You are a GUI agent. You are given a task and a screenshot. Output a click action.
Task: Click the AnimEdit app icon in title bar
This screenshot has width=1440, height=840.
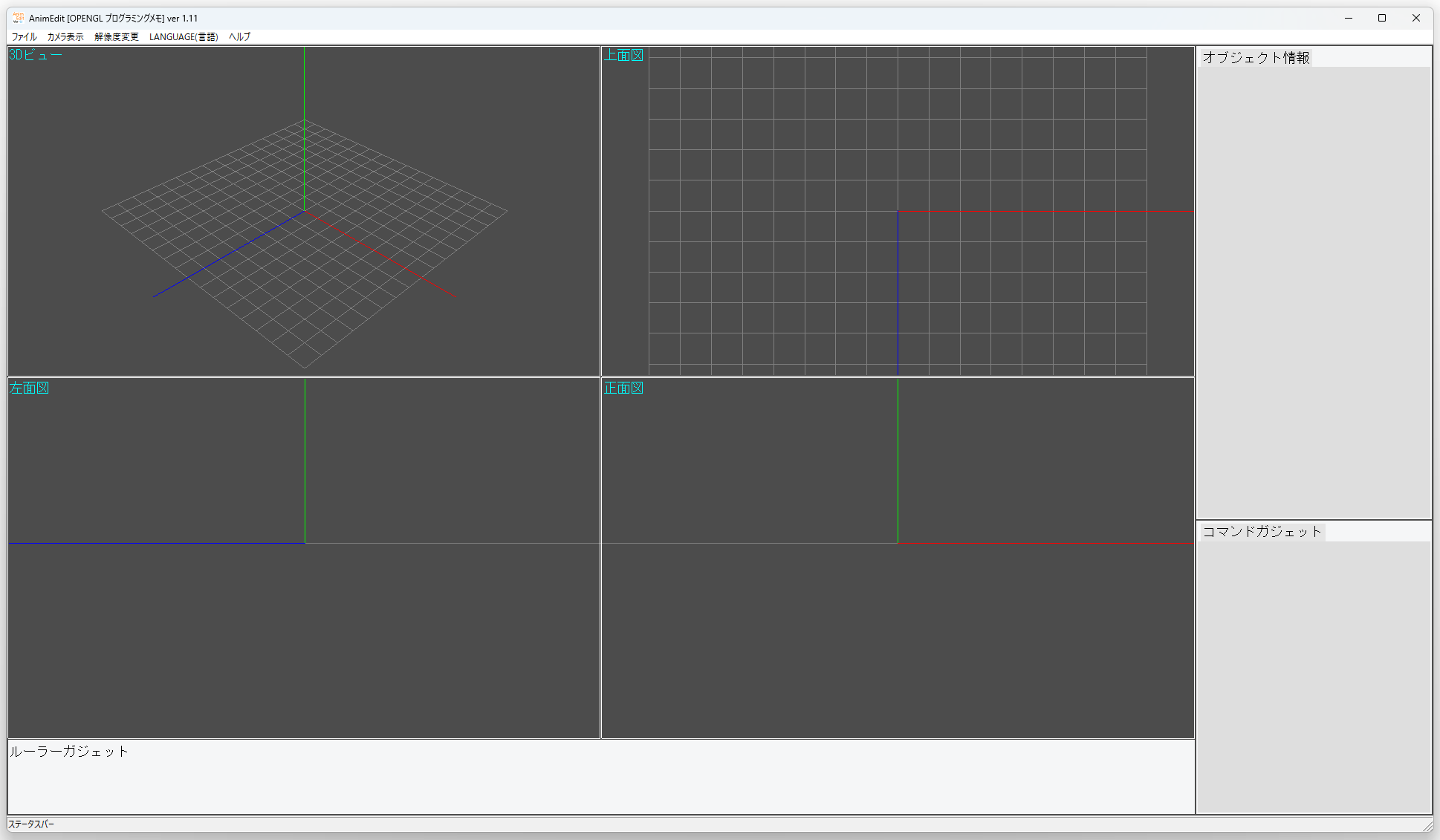(x=18, y=18)
